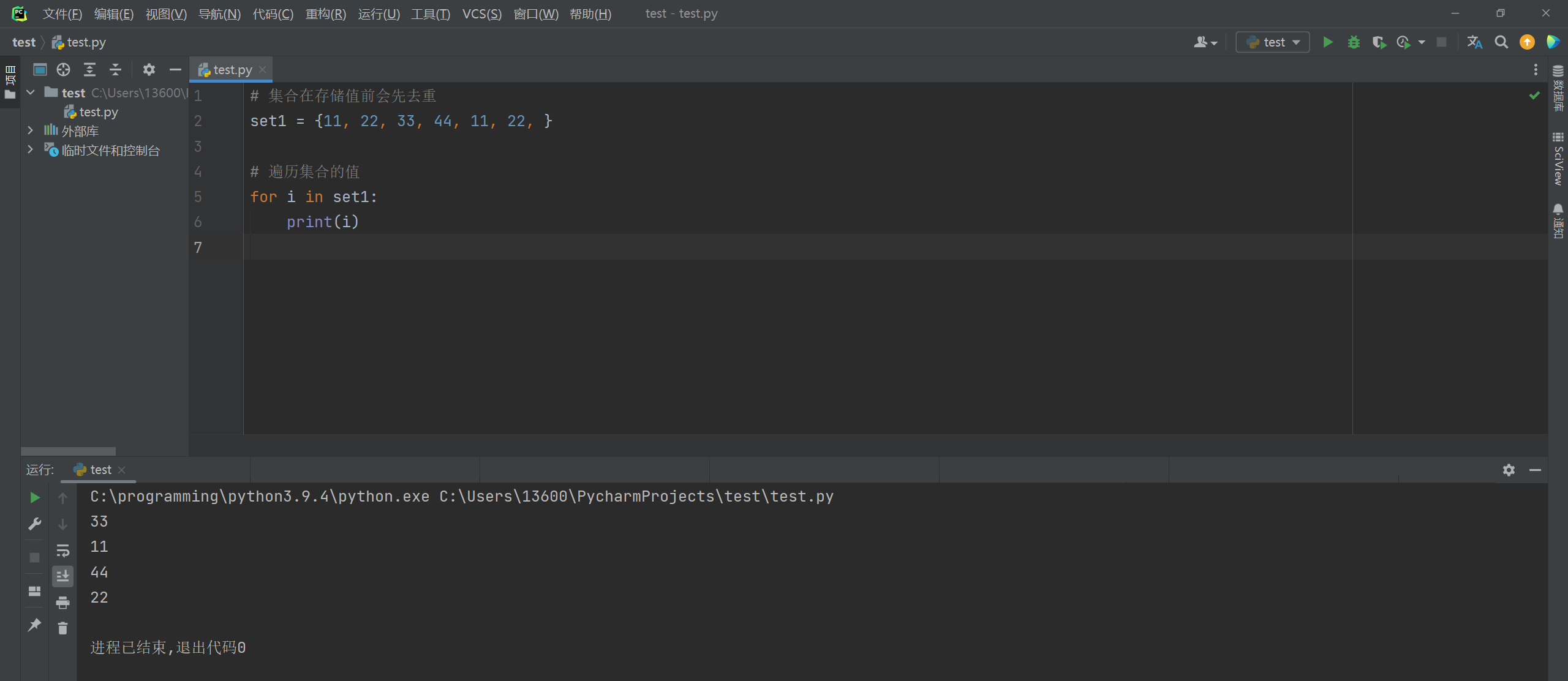Open test.py in project tree
Image resolution: width=1568 pixels, height=681 pixels.
pyautogui.click(x=98, y=112)
